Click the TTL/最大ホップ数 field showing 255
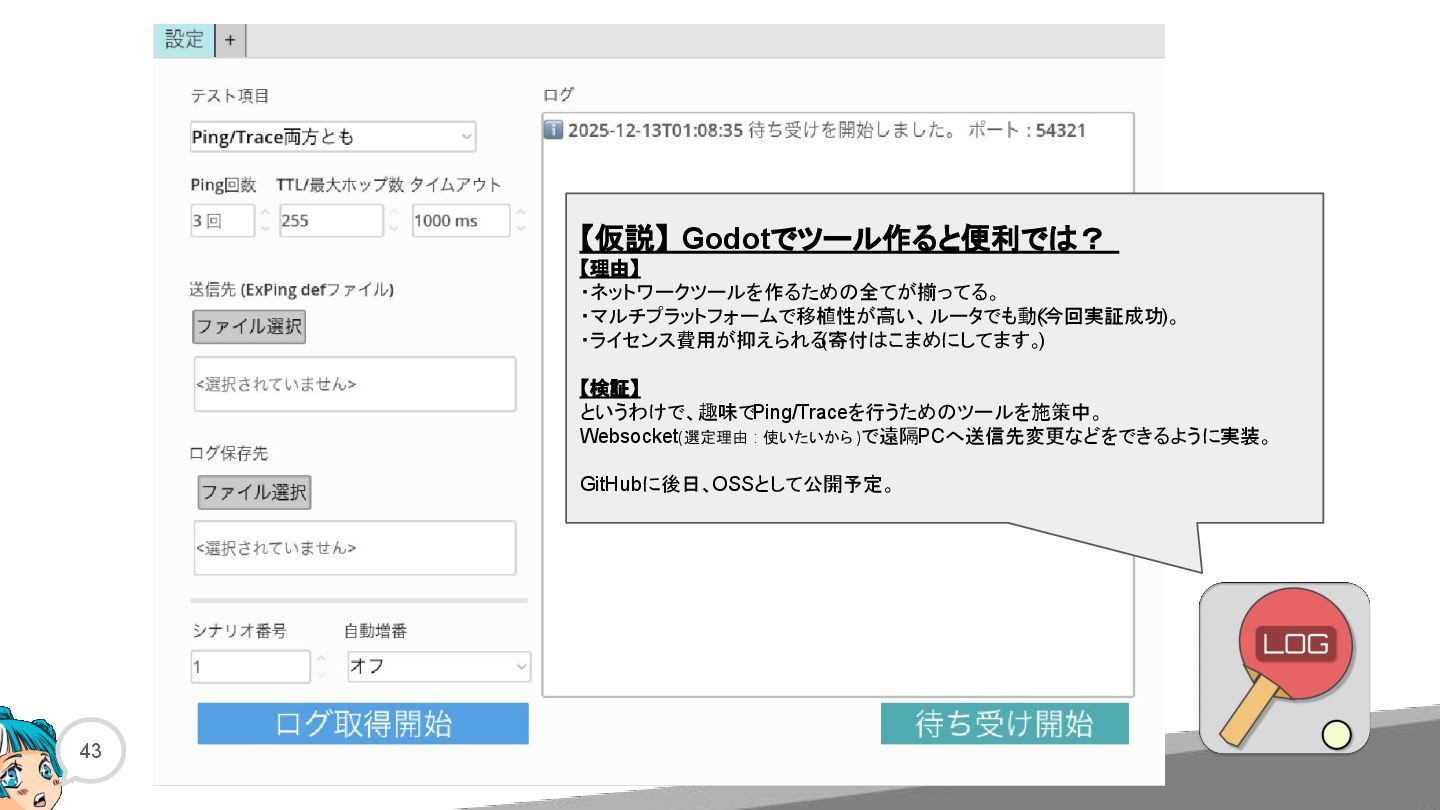This screenshot has width=1440, height=810. click(331, 221)
